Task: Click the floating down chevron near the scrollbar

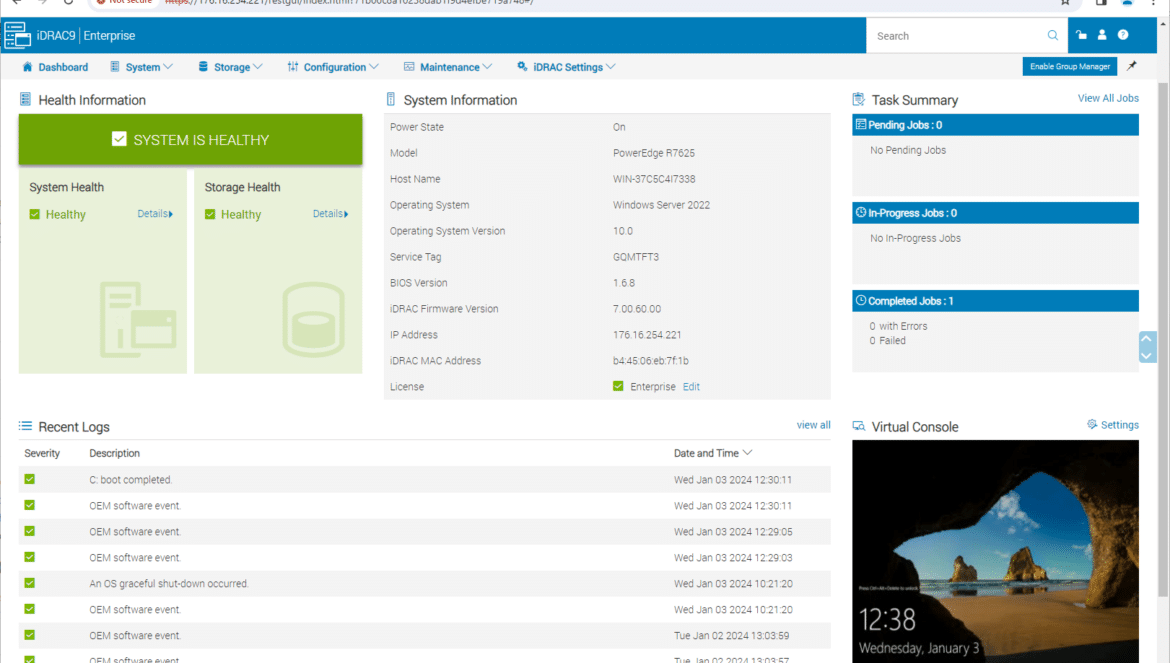Action: click(1148, 356)
